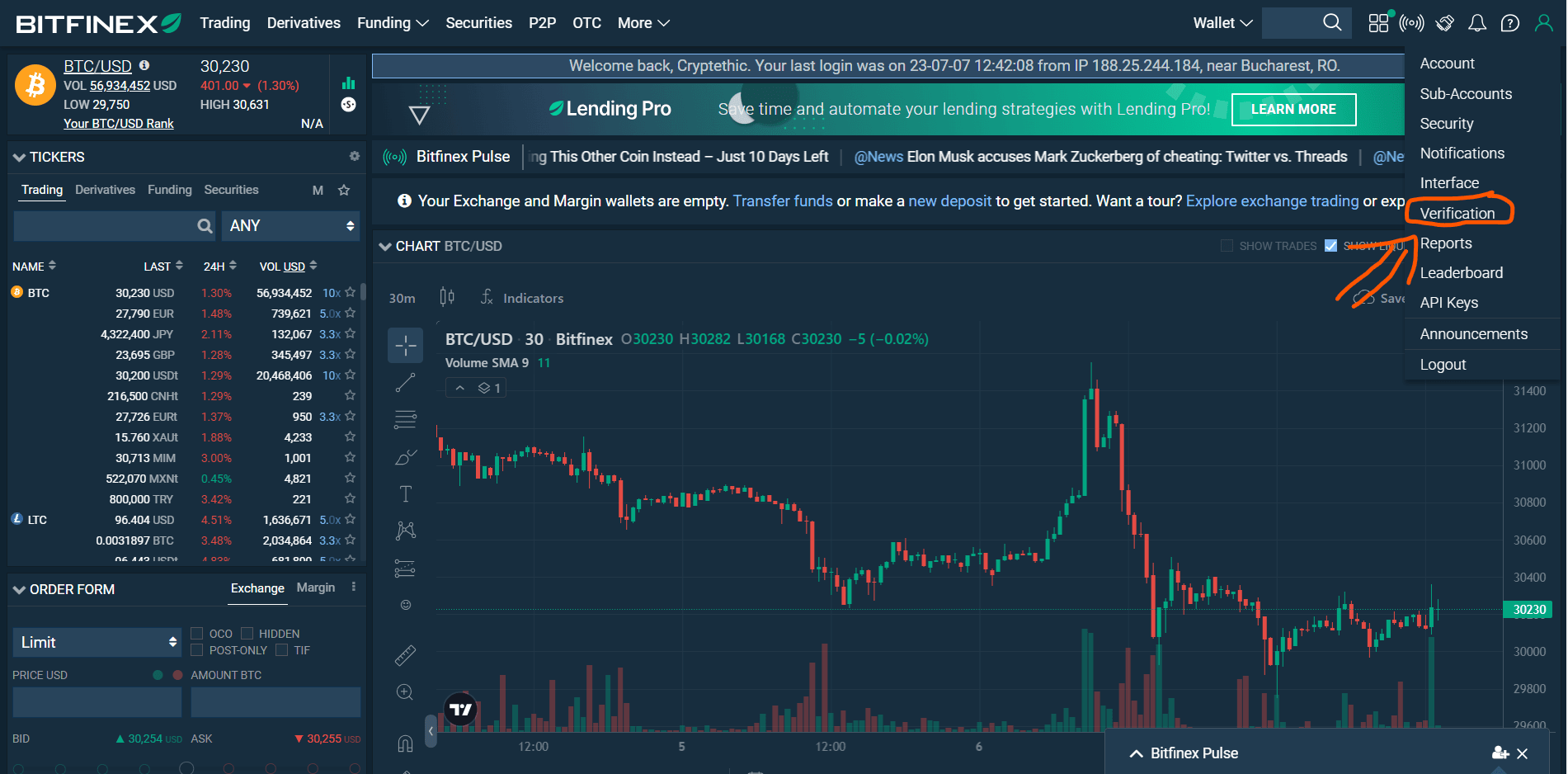The height and width of the screenshot is (774, 1568).
Task: Select the brush drawing tool
Action: click(405, 456)
